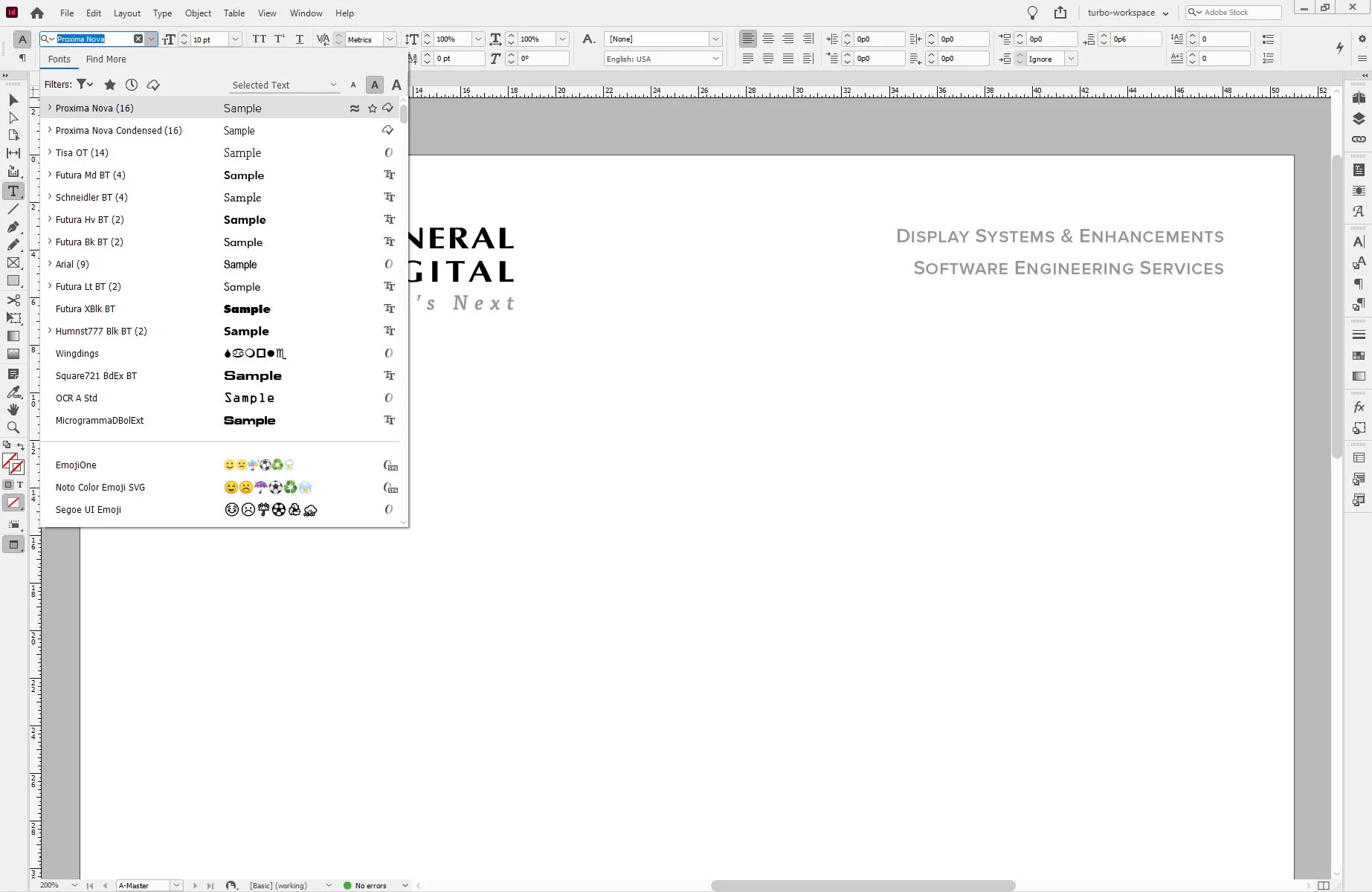
Task: Open the Pages panel
Action: click(x=1359, y=98)
